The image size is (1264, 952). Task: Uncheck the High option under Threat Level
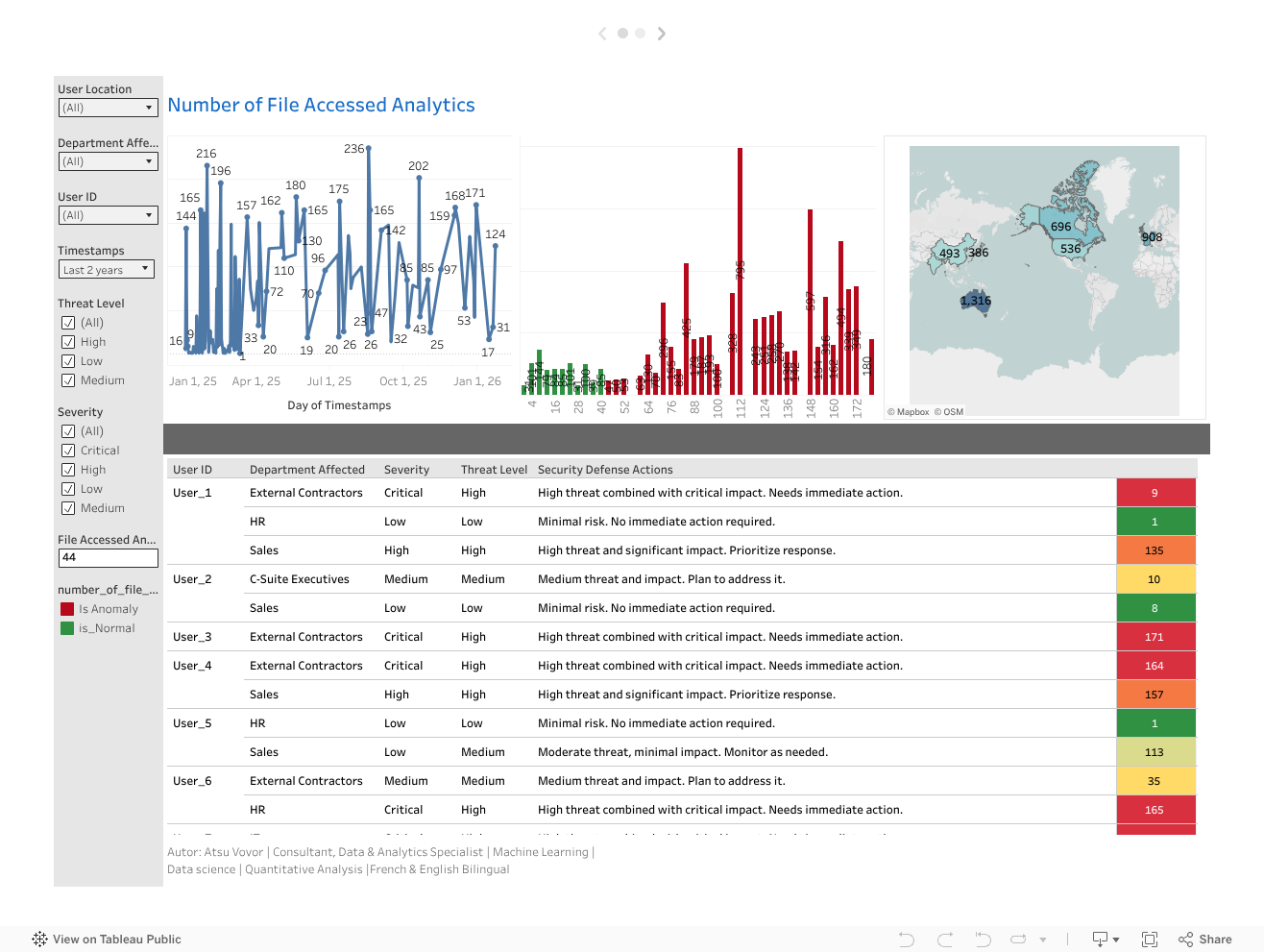[67, 341]
